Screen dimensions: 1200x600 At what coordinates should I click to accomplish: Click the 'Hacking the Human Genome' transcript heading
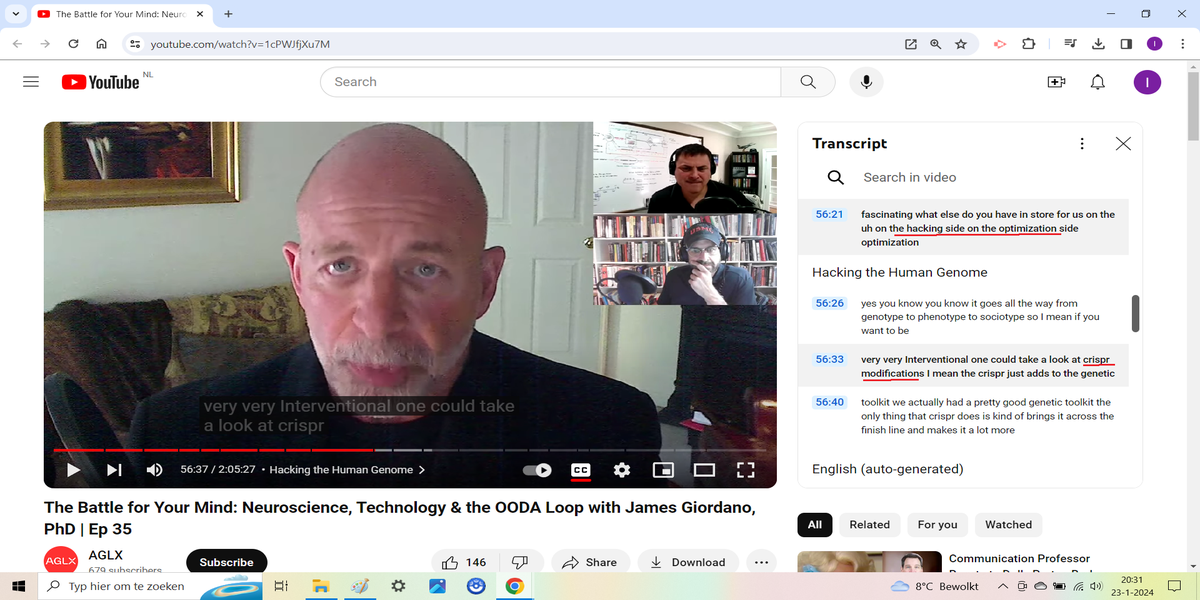coord(900,272)
